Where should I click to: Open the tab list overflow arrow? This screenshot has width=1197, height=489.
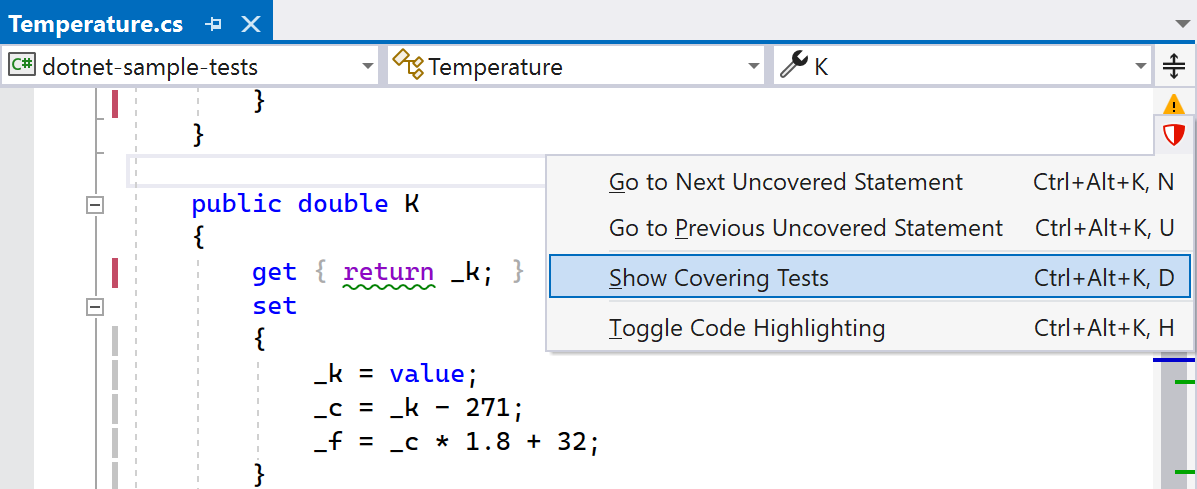coord(1181,24)
